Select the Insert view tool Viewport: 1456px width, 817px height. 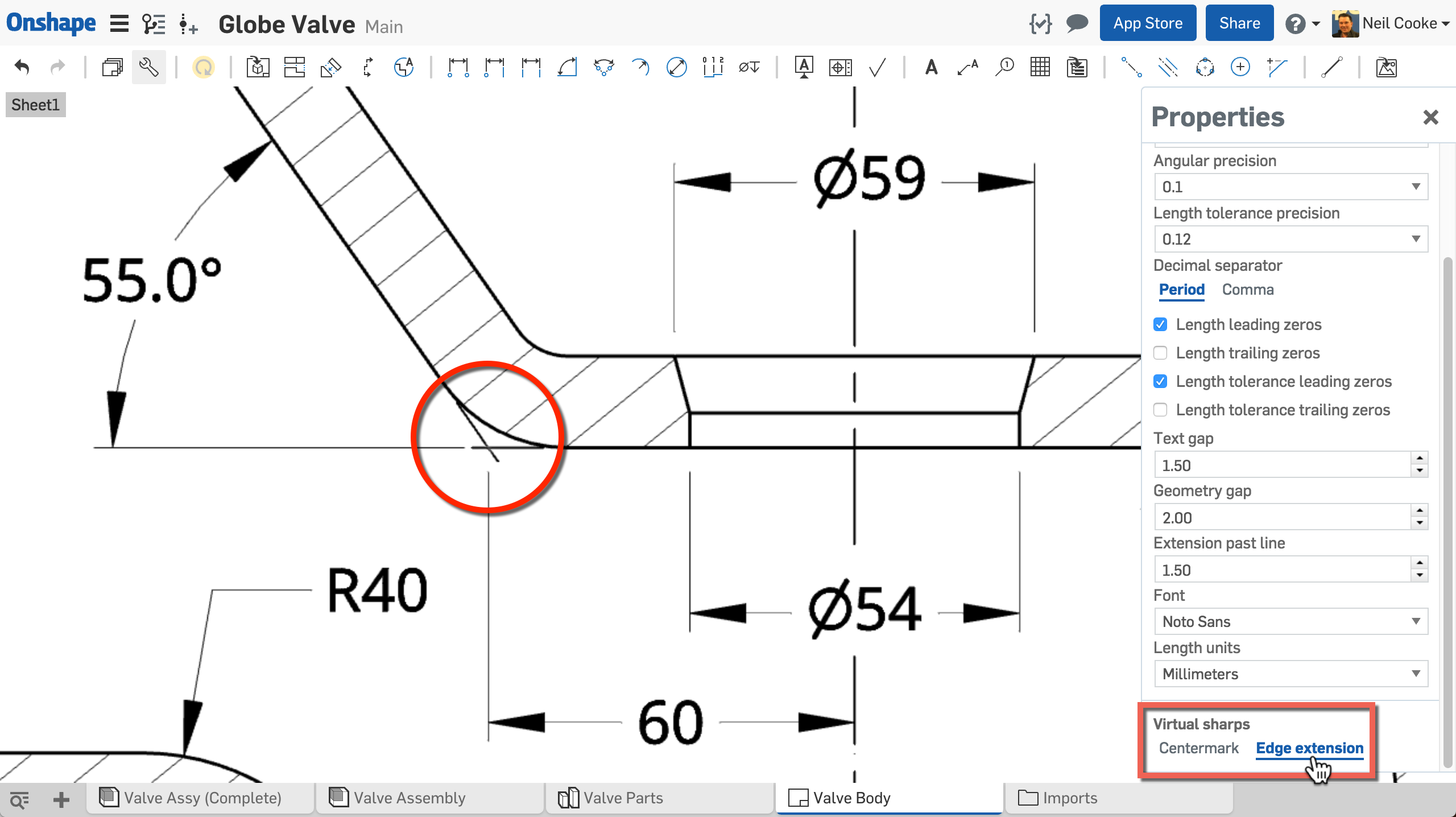click(258, 67)
